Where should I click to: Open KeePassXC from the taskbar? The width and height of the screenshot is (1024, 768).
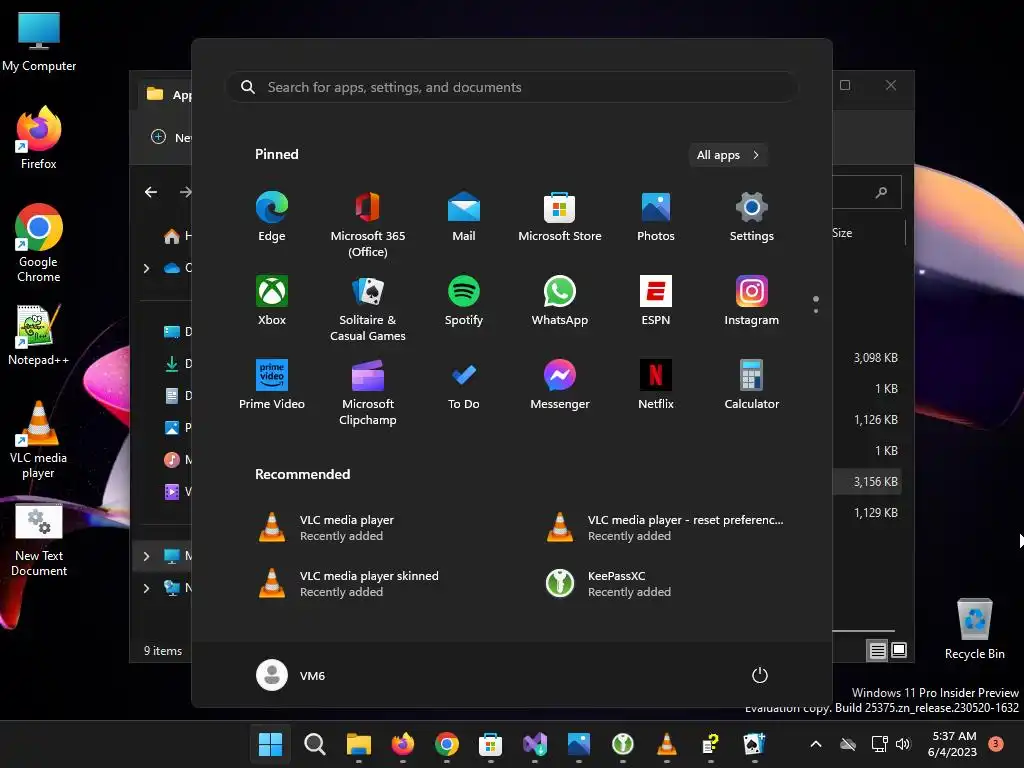click(622, 744)
